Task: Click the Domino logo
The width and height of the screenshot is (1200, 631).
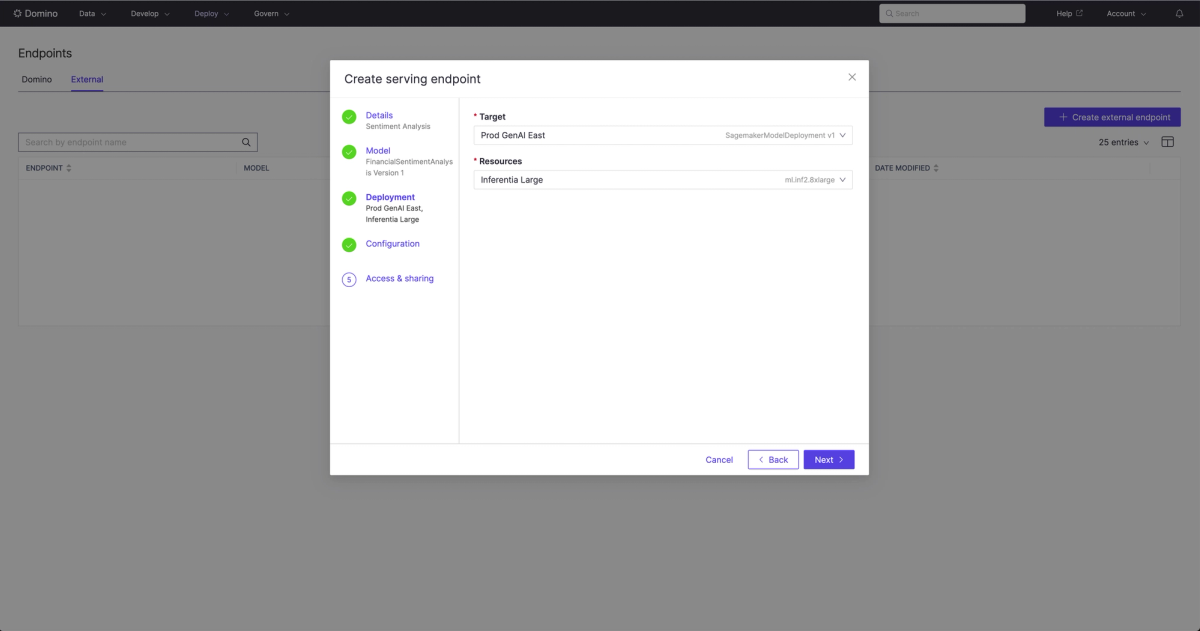Action: 30,13
